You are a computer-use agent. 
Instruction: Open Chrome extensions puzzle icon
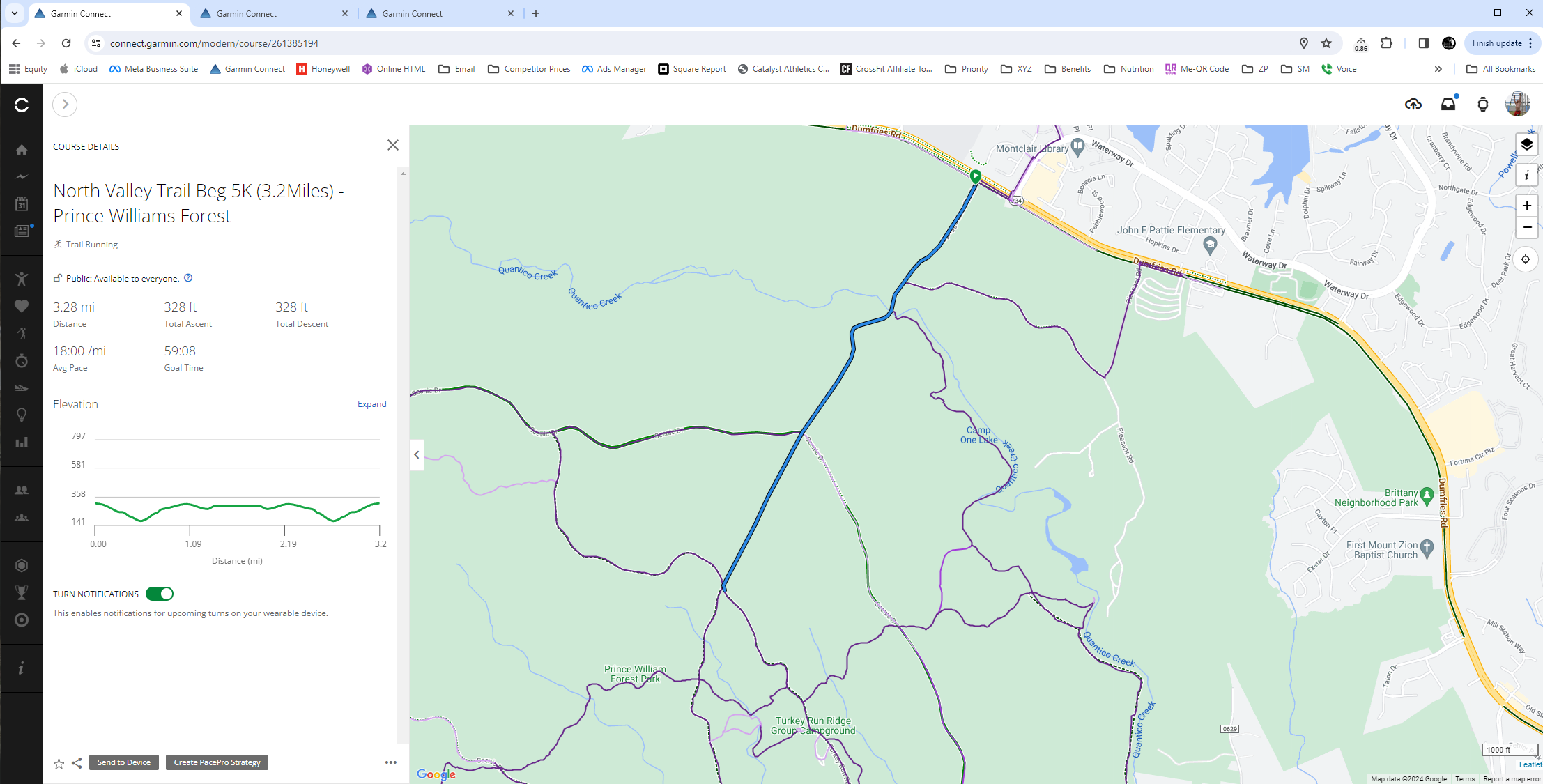point(1387,43)
